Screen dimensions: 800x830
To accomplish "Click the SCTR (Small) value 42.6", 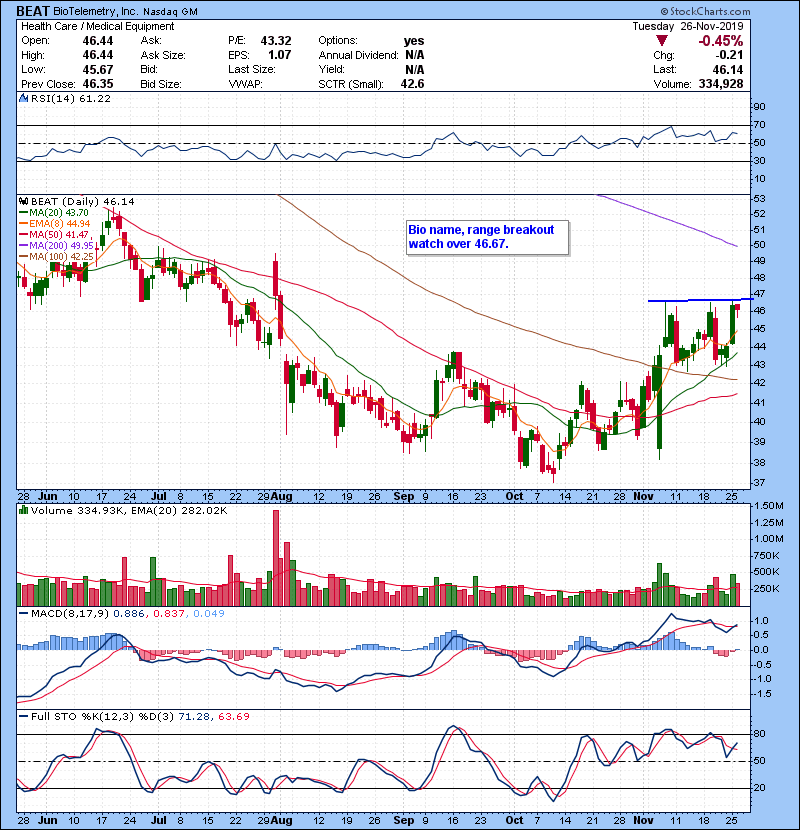I will 412,84.
